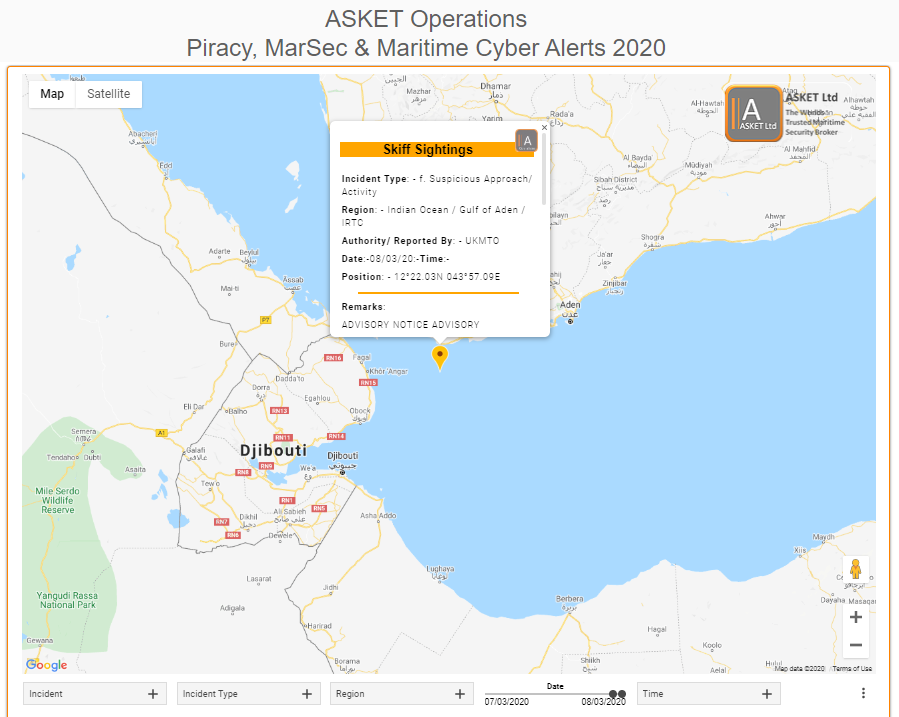Click the yellow skiff sighting map pin
Image resolution: width=899 pixels, height=717 pixels.
point(440,358)
